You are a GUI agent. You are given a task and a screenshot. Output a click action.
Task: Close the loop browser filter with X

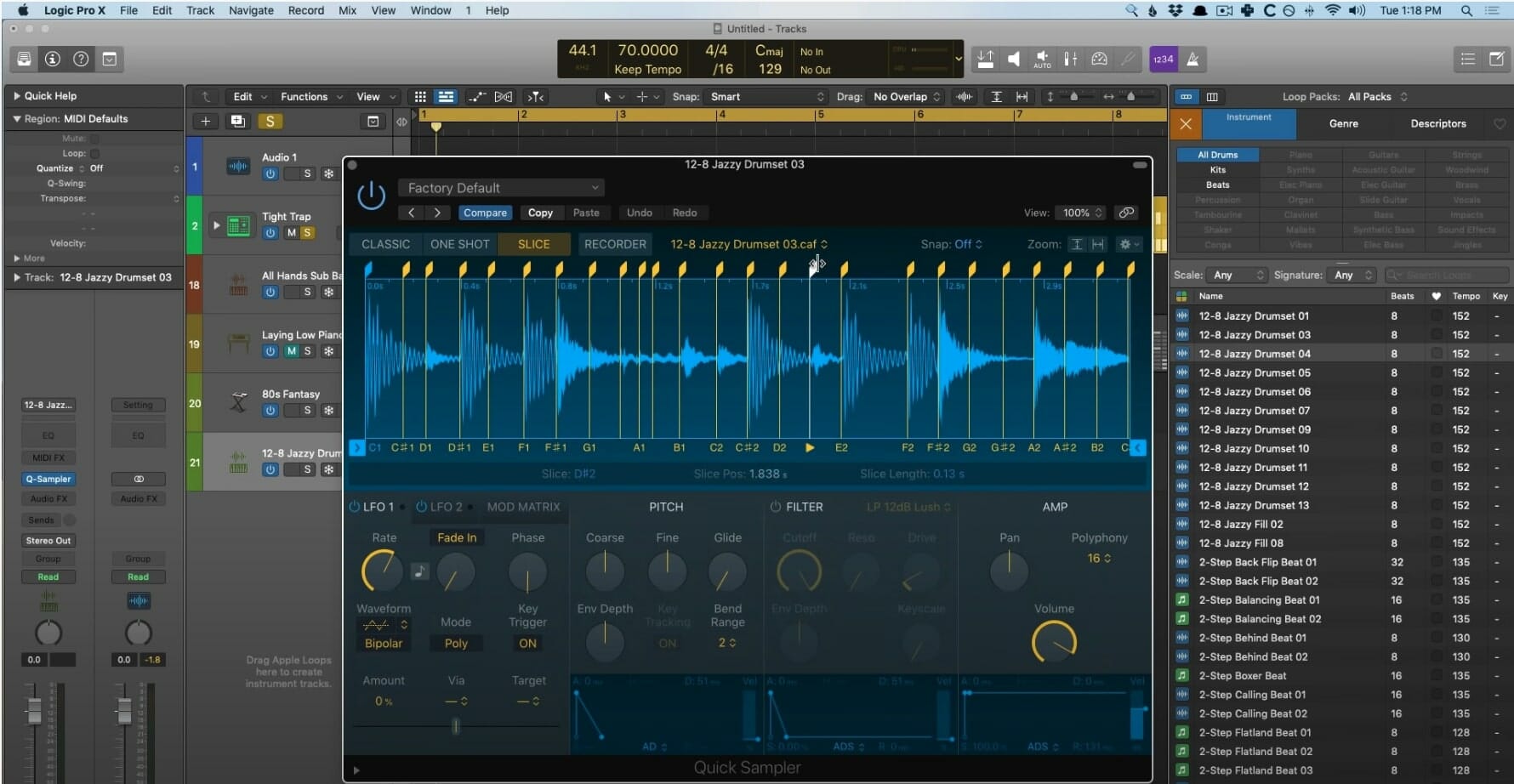click(1186, 124)
